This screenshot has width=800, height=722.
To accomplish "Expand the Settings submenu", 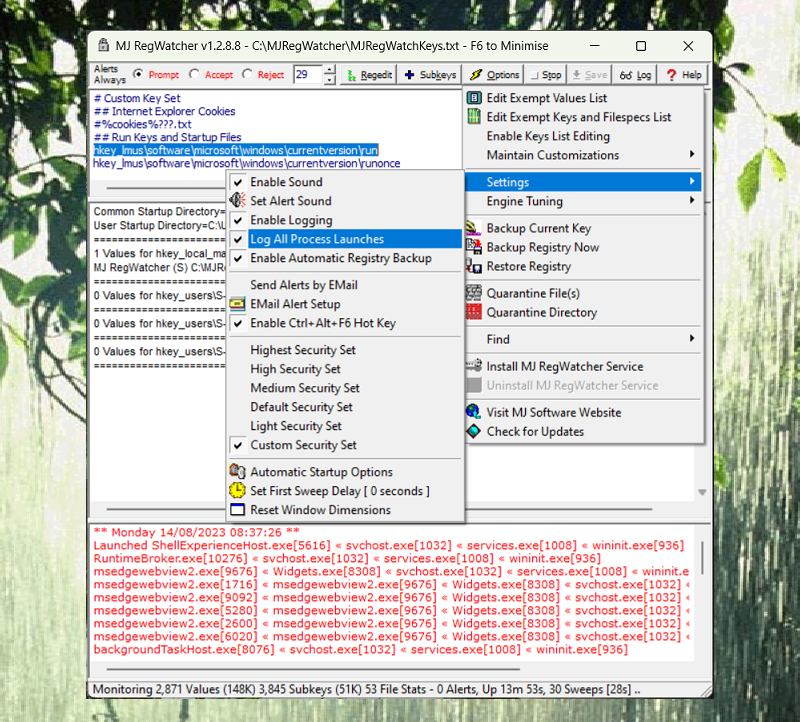I will click(584, 182).
